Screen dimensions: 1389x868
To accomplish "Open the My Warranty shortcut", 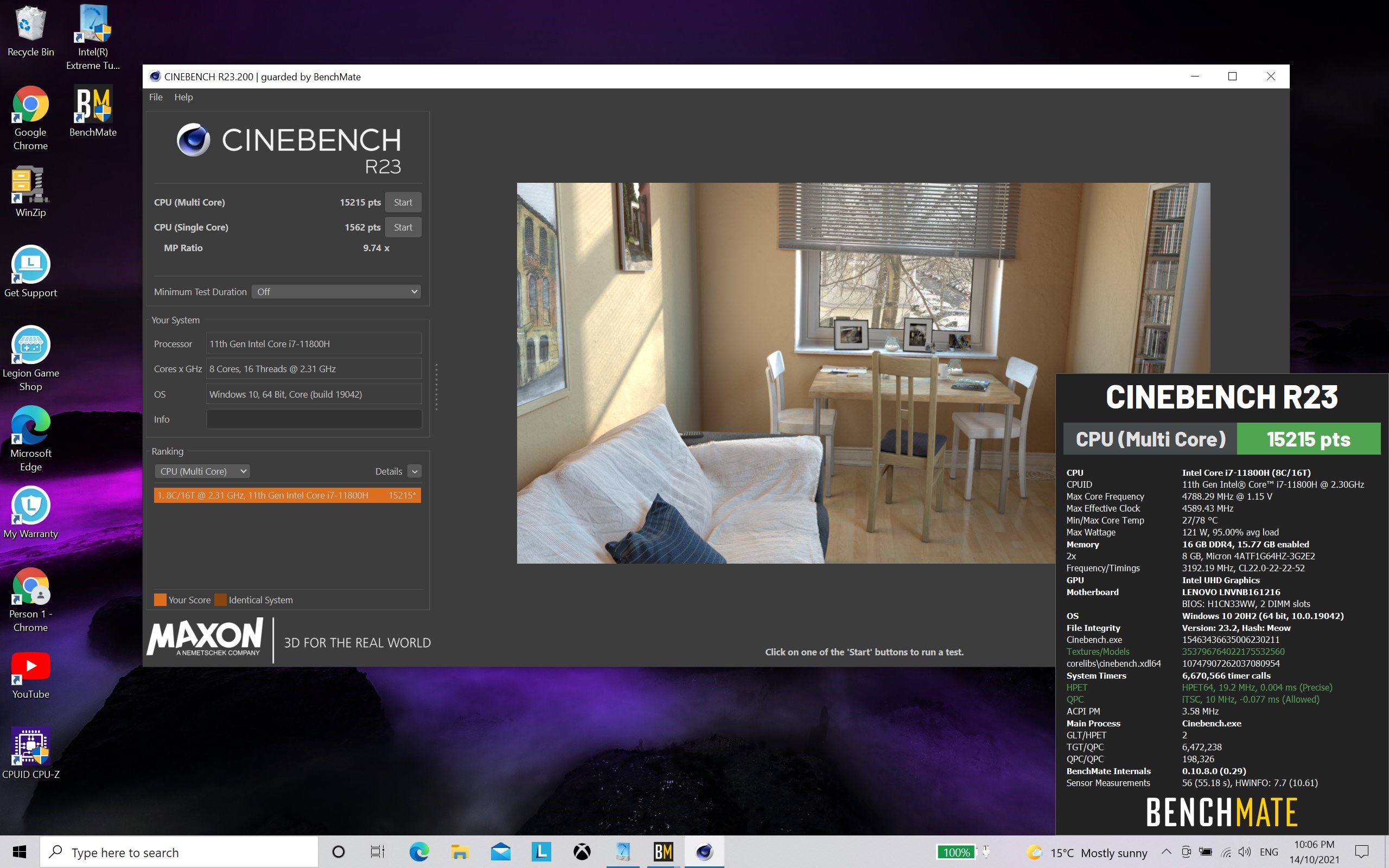I will point(30,513).
